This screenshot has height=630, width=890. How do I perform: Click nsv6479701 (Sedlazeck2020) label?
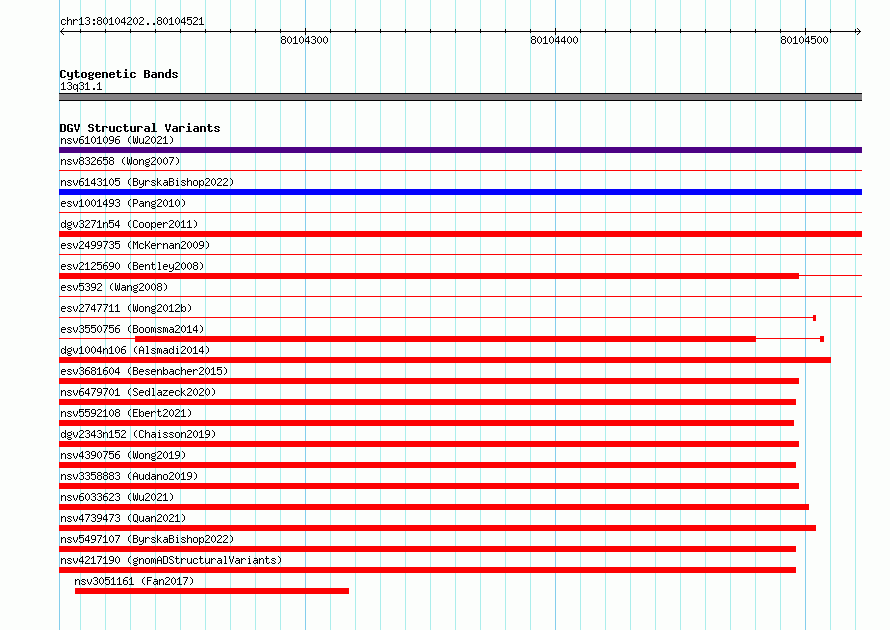click(138, 392)
